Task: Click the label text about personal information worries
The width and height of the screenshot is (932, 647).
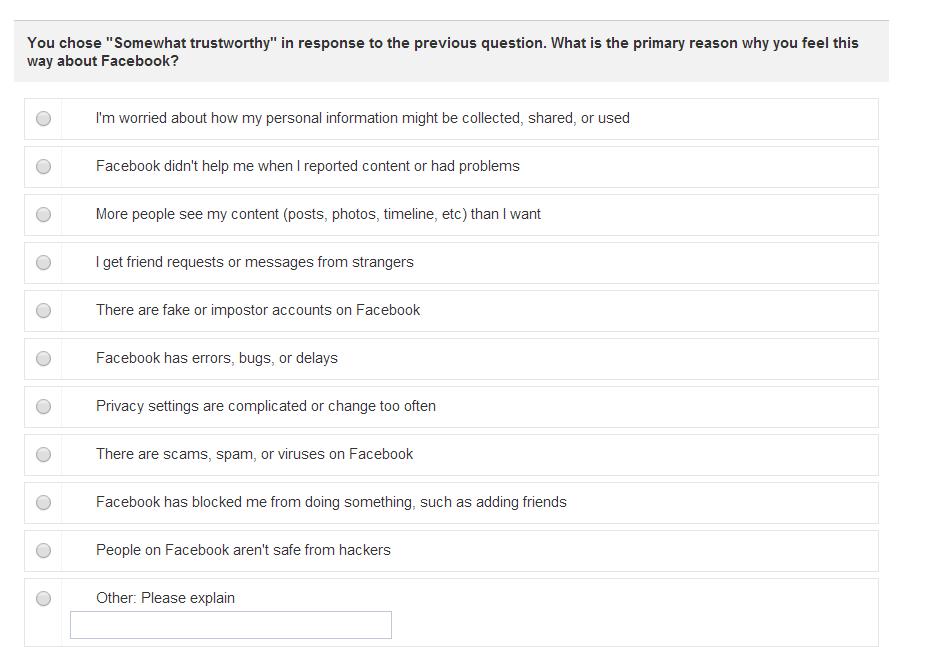Action: 362,118
